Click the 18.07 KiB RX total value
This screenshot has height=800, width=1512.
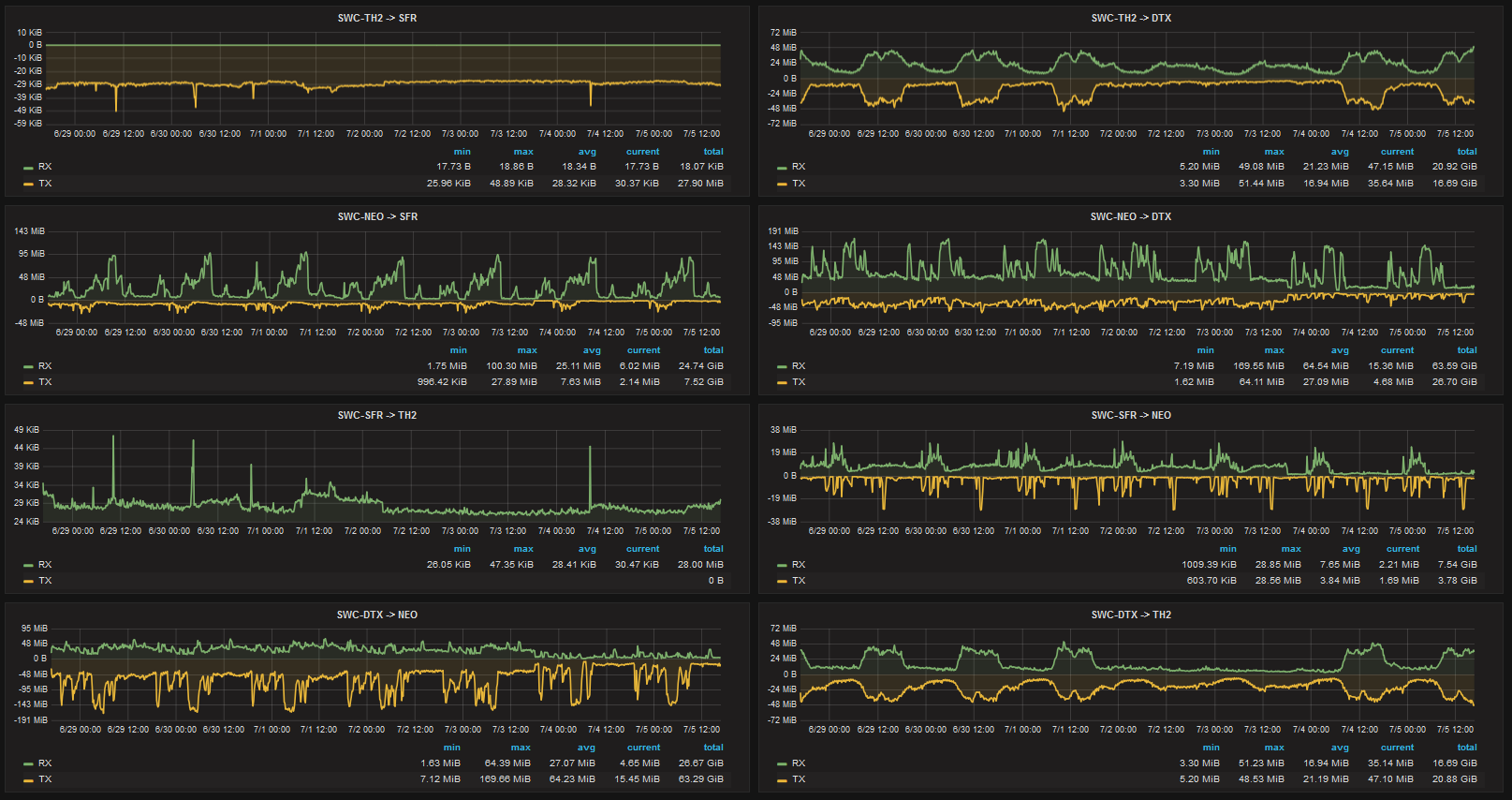pyautogui.click(x=701, y=167)
